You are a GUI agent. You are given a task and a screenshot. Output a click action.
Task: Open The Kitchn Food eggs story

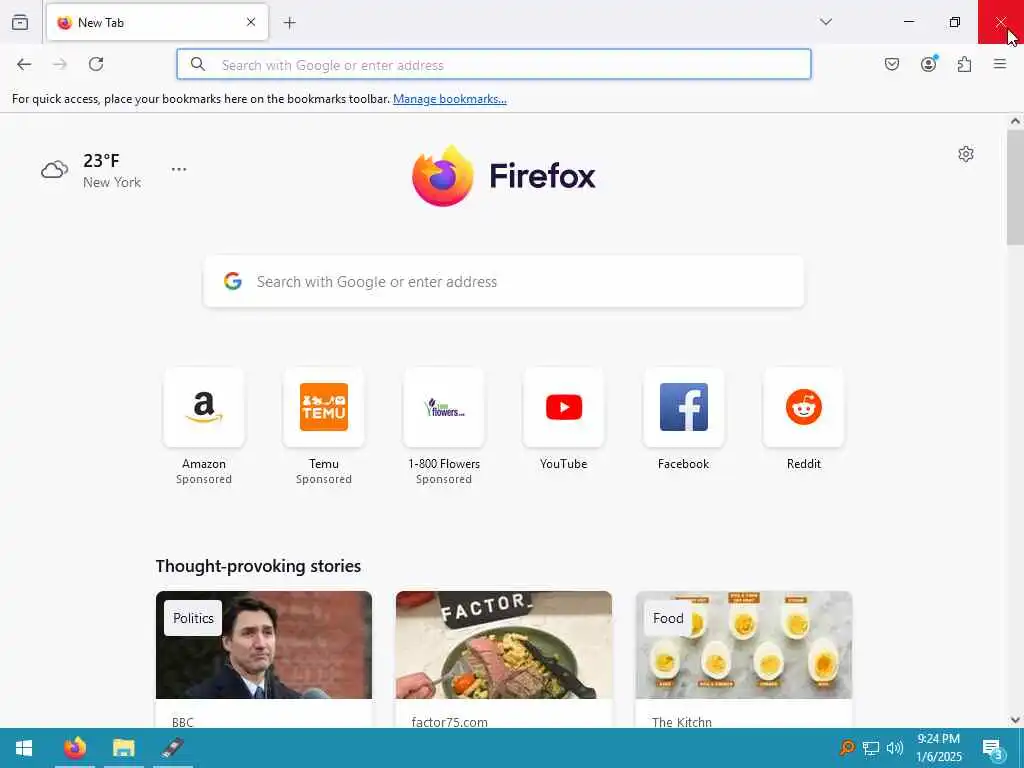[x=744, y=645]
